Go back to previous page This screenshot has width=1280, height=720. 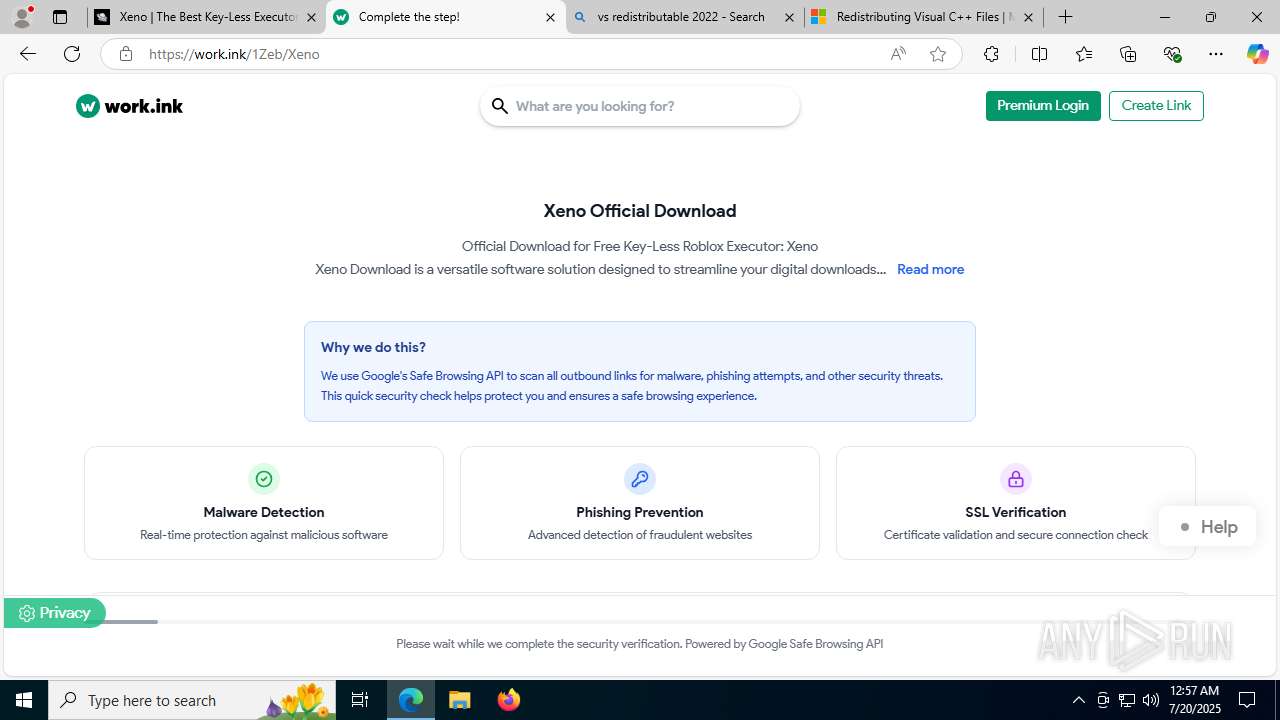click(x=28, y=54)
